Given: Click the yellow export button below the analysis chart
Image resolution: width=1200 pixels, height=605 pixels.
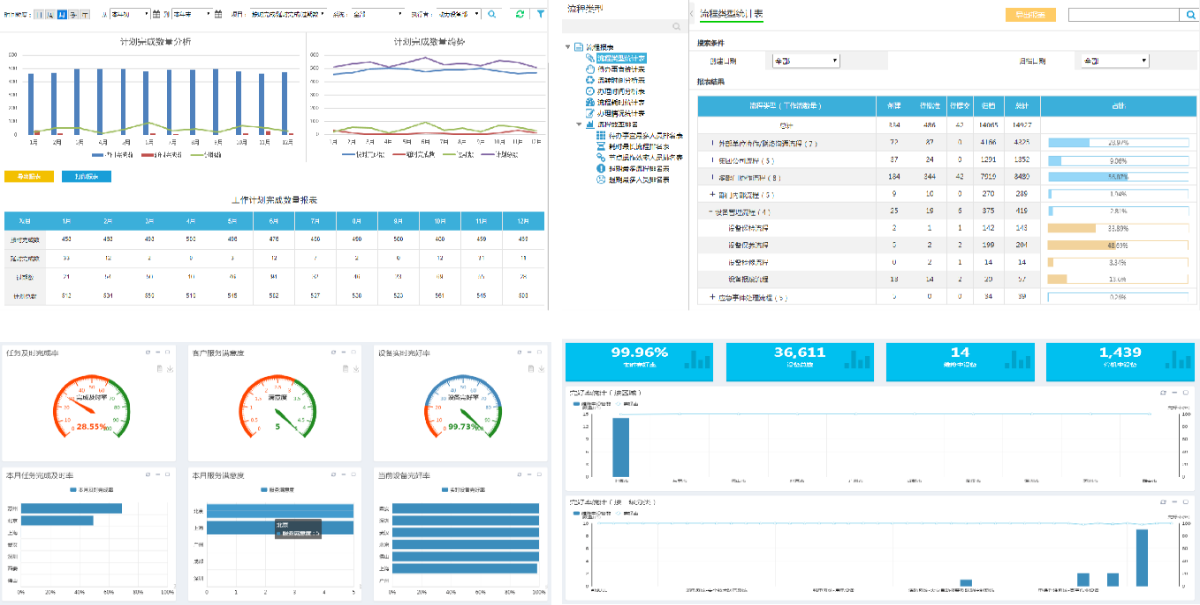Looking at the screenshot, I should pyautogui.click(x=28, y=177).
